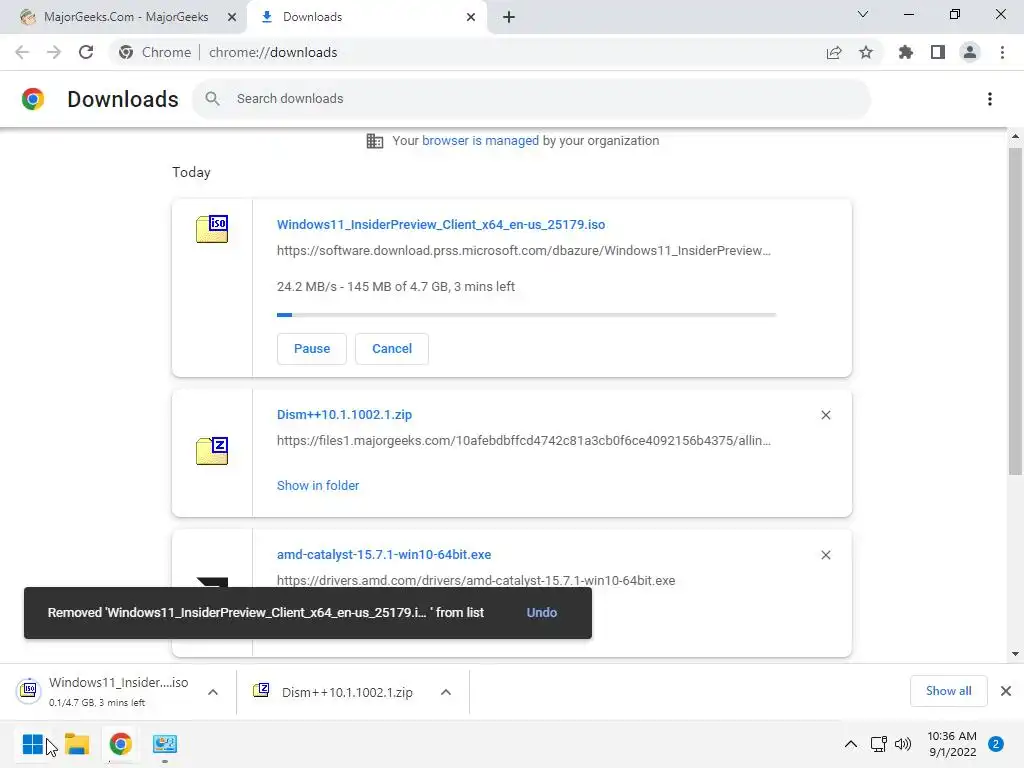
Task: Click the zip file icon for Dism++
Action: click(x=212, y=451)
